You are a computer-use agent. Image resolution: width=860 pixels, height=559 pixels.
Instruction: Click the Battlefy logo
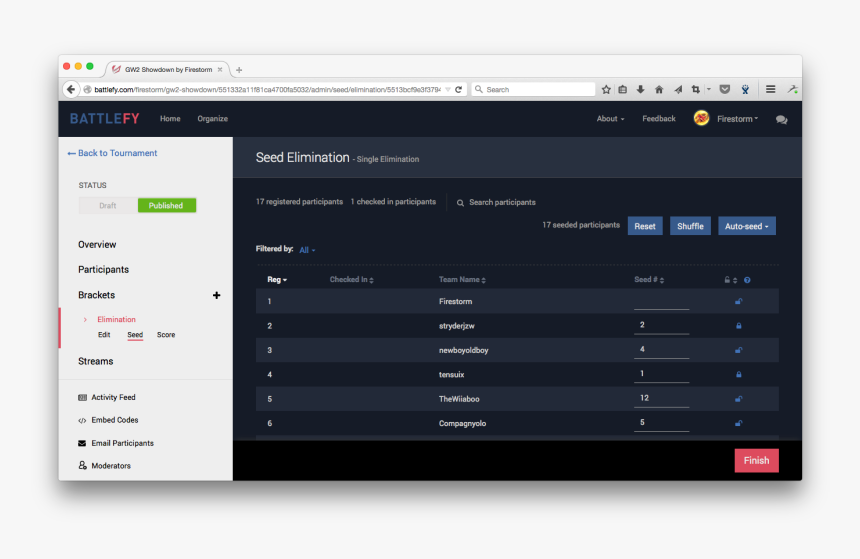click(105, 119)
